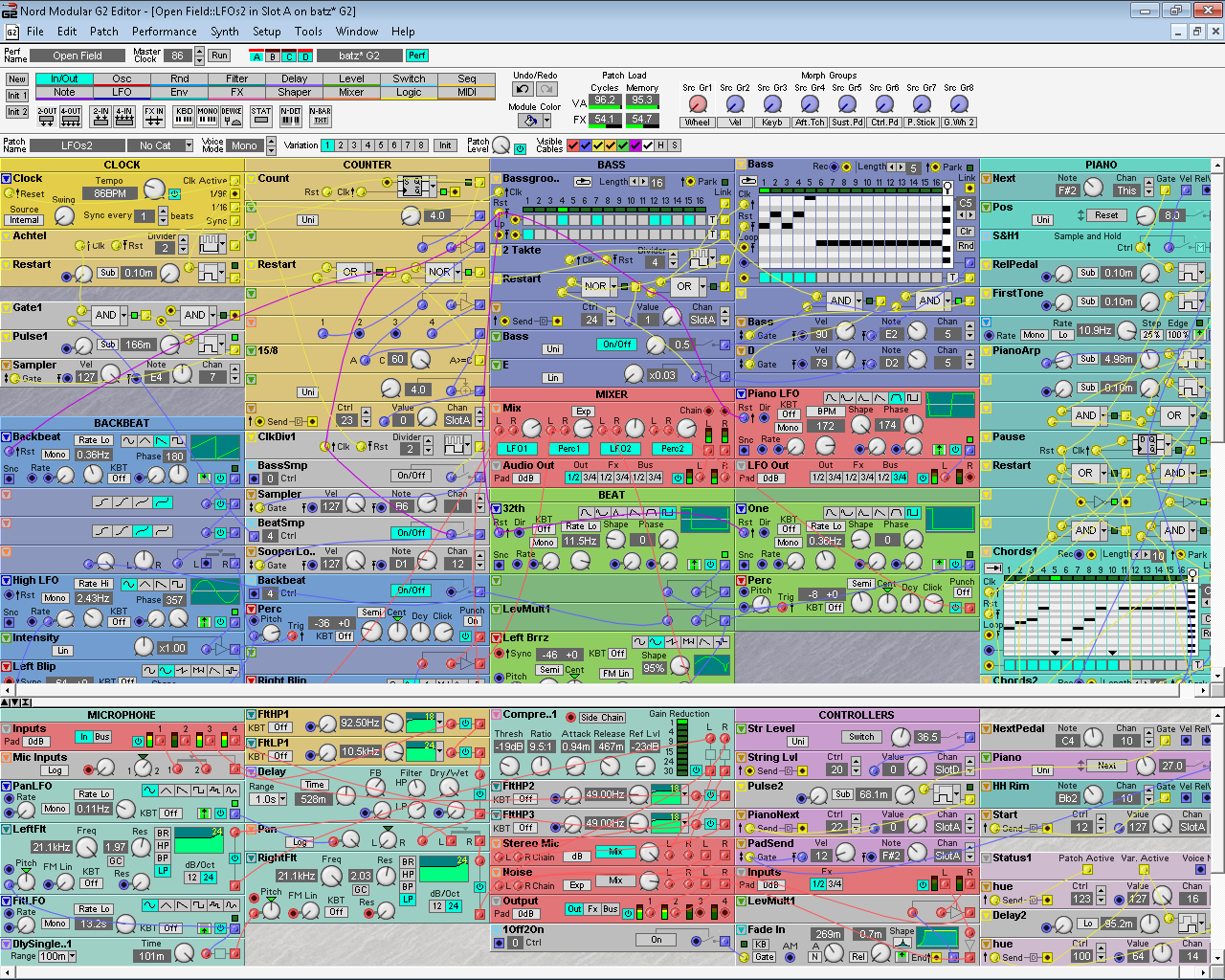Click the DEVICE module icon
Viewport: 1225px width, 980px height.
[x=232, y=116]
